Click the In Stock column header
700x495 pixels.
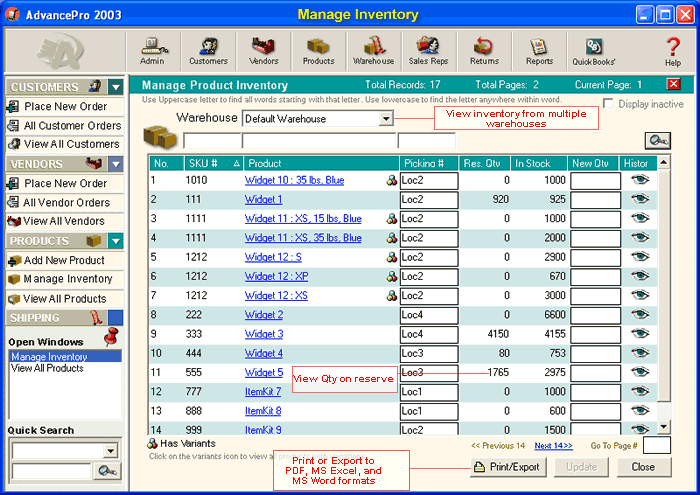[539, 163]
